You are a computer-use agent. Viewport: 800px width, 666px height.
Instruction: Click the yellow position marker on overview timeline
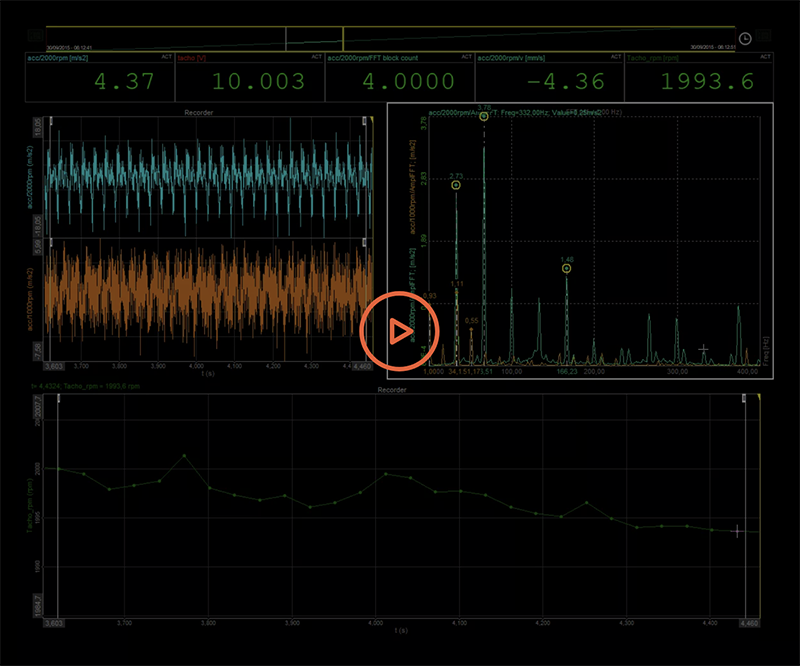click(x=343, y=38)
